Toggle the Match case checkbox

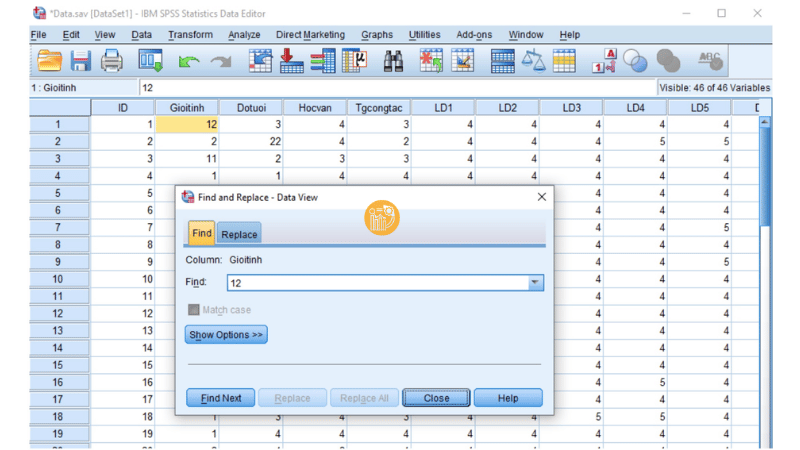pyautogui.click(x=194, y=310)
